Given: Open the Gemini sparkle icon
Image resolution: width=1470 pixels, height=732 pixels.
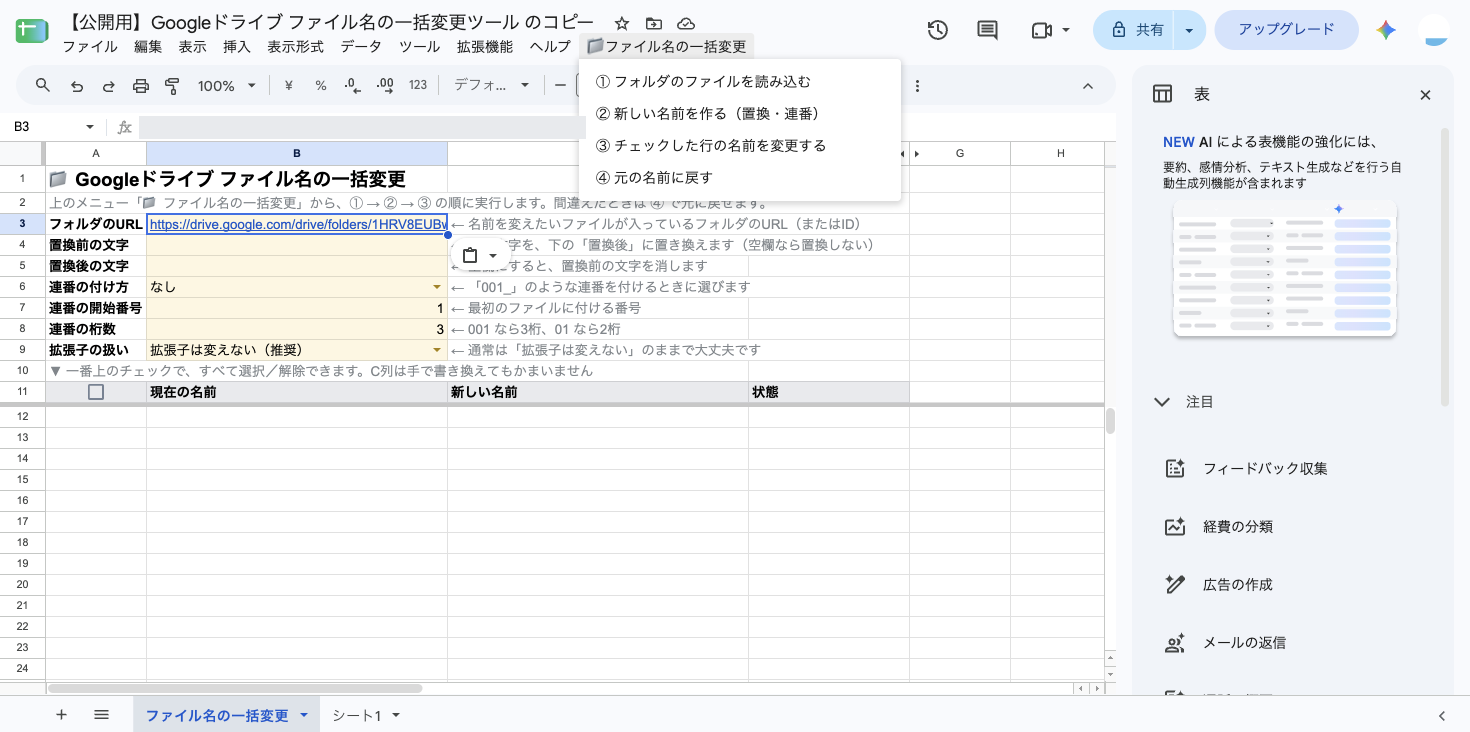Looking at the screenshot, I should 1386,30.
